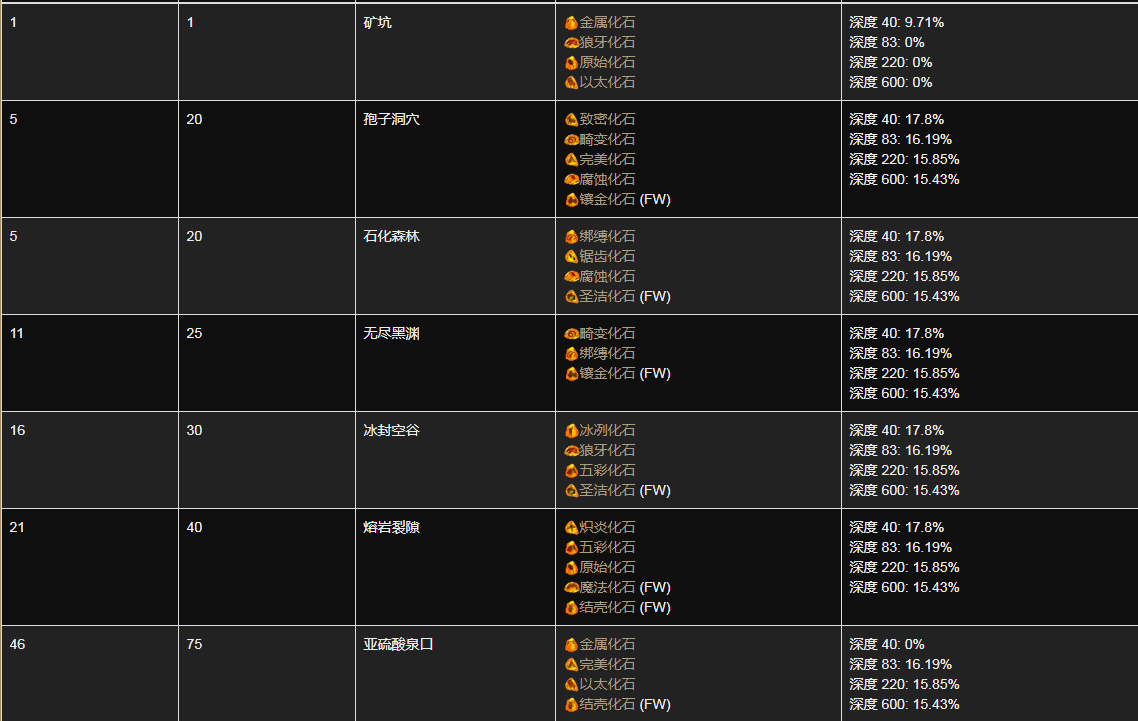Click the 锯齿化石 fossil icon
This screenshot has width=1138, height=721.
coord(571,256)
